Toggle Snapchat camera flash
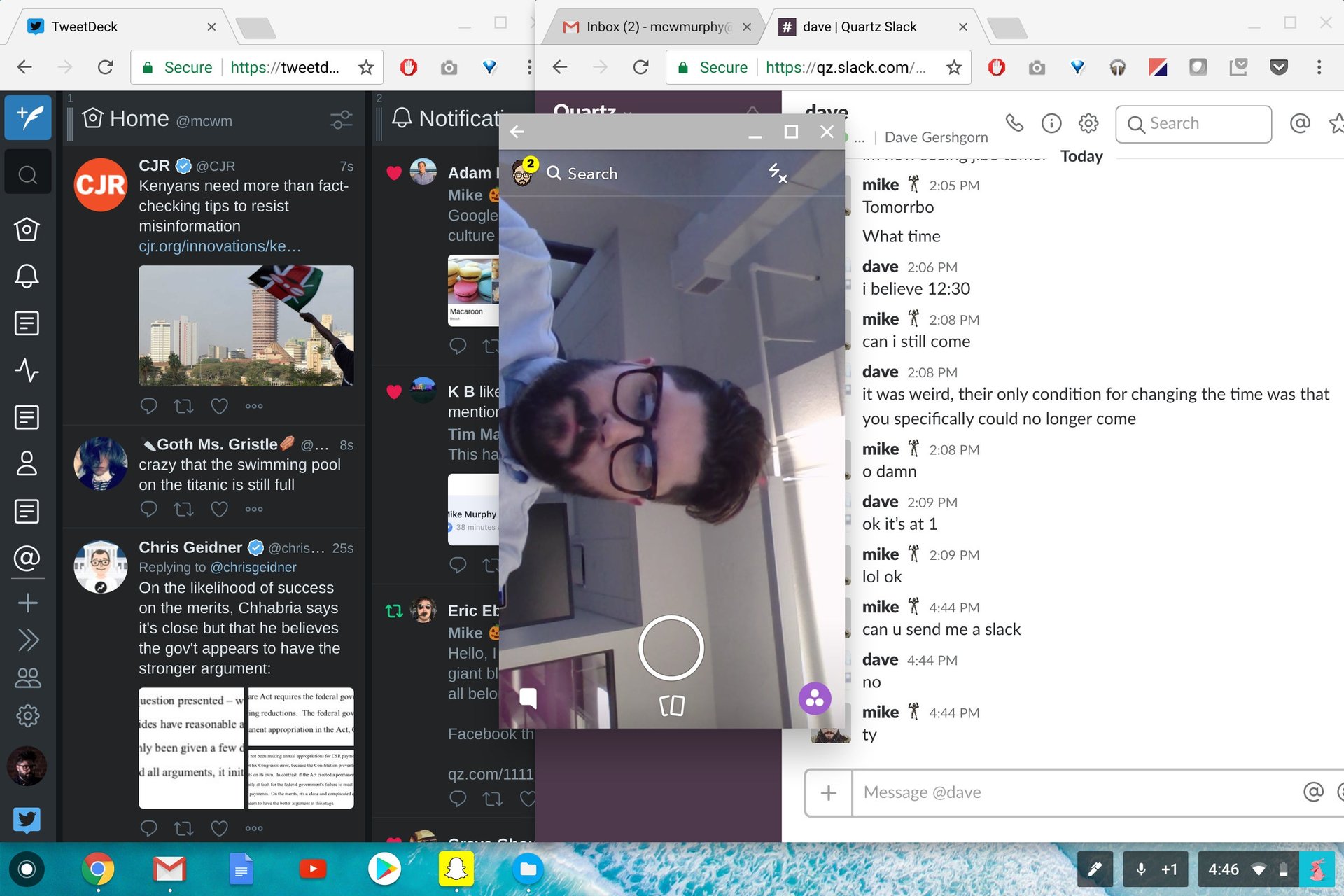The width and height of the screenshot is (1344, 896). (x=777, y=173)
